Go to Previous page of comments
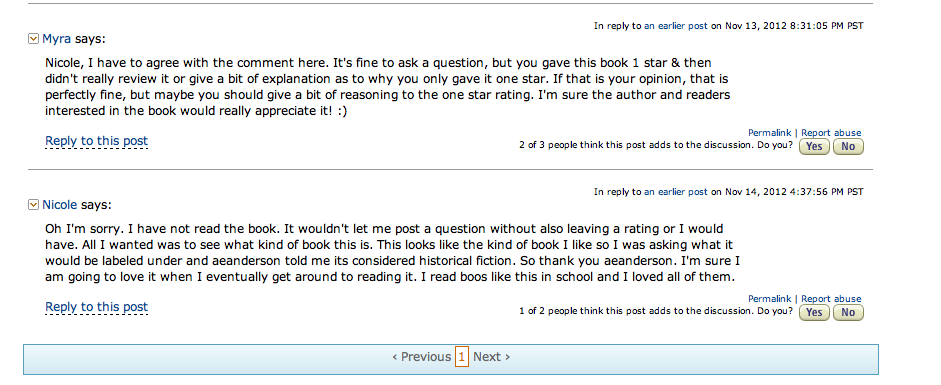Image resolution: width=941 pixels, height=385 pixels. (421, 357)
